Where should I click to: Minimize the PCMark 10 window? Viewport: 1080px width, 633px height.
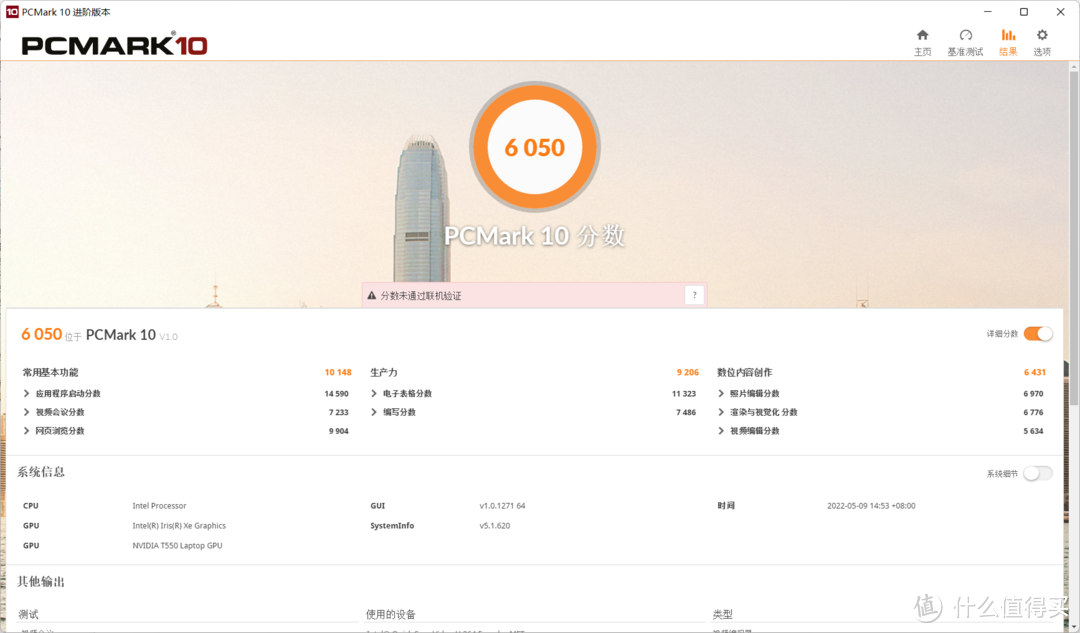(x=988, y=12)
